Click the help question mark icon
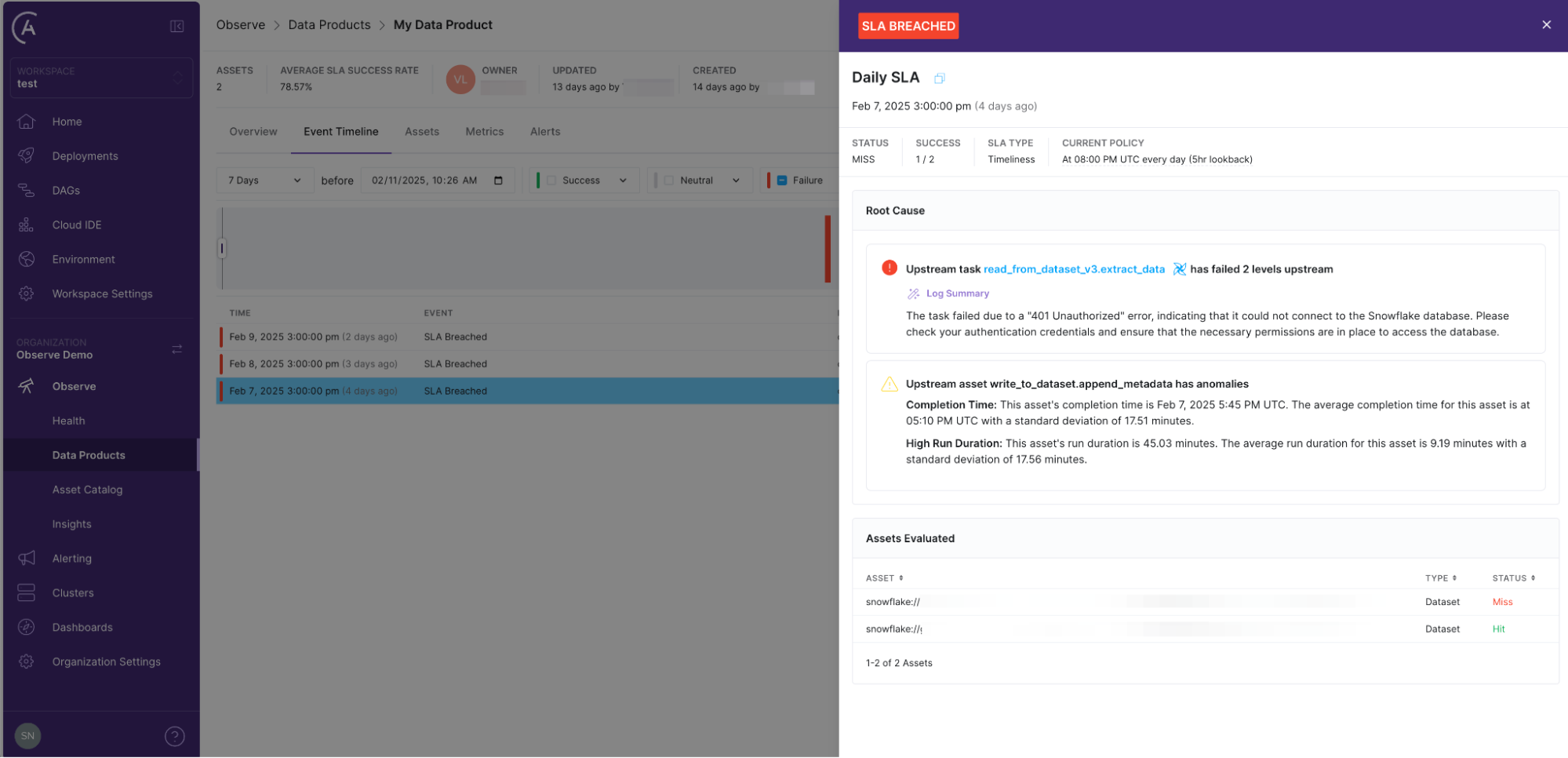This screenshot has width=1568, height=758. click(x=174, y=736)
